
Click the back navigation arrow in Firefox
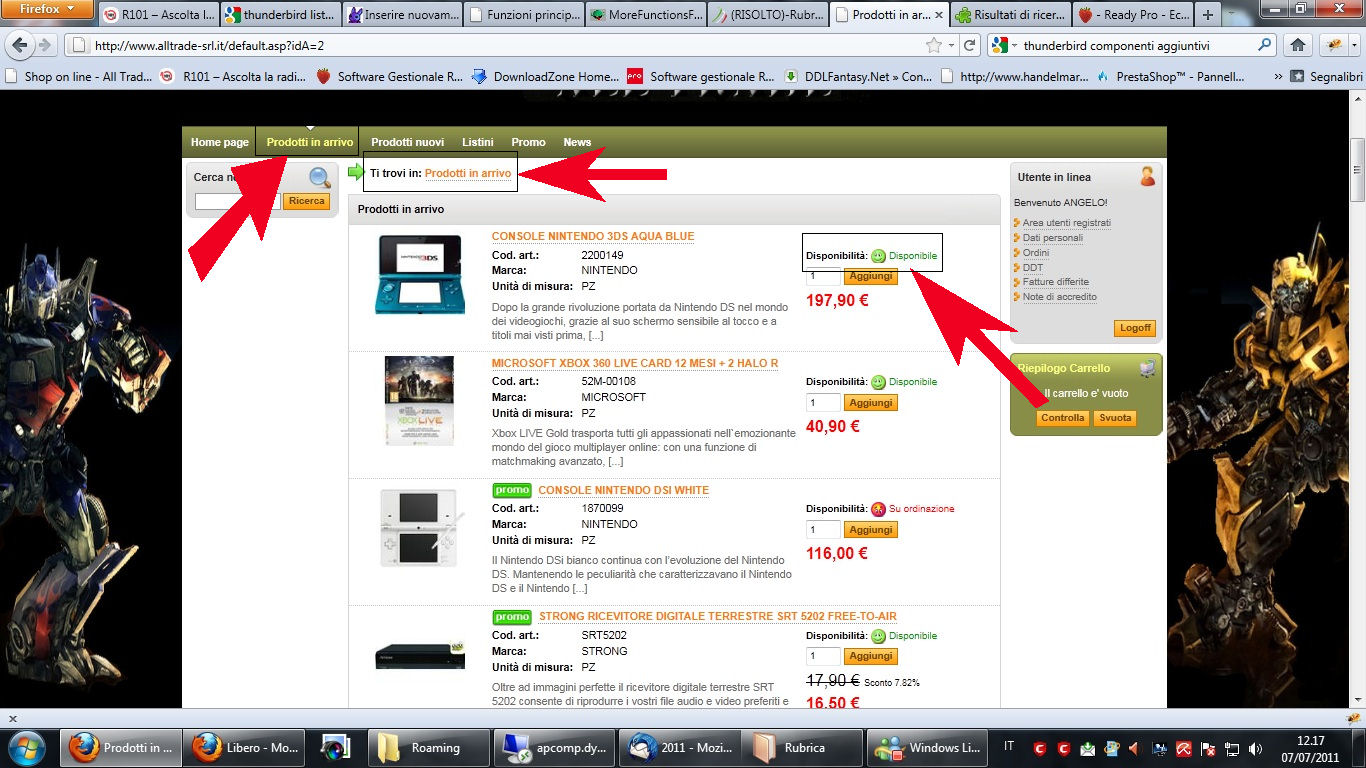(19, 45)
